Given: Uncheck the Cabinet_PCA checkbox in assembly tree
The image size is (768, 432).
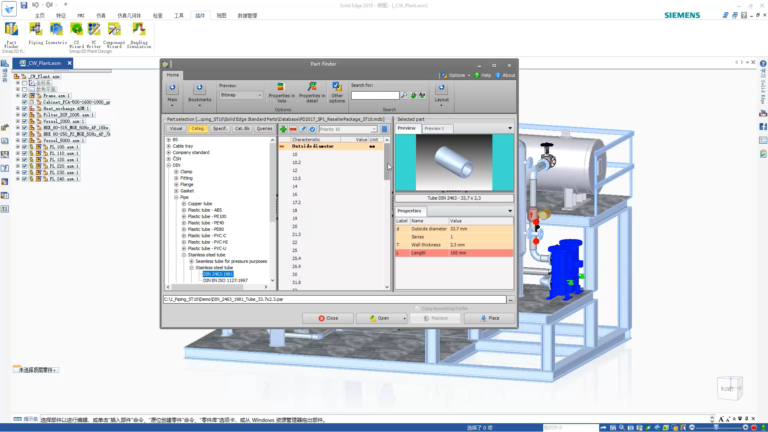Looking at the screenshot, I should pyautogui.click(x=24, y=102).
